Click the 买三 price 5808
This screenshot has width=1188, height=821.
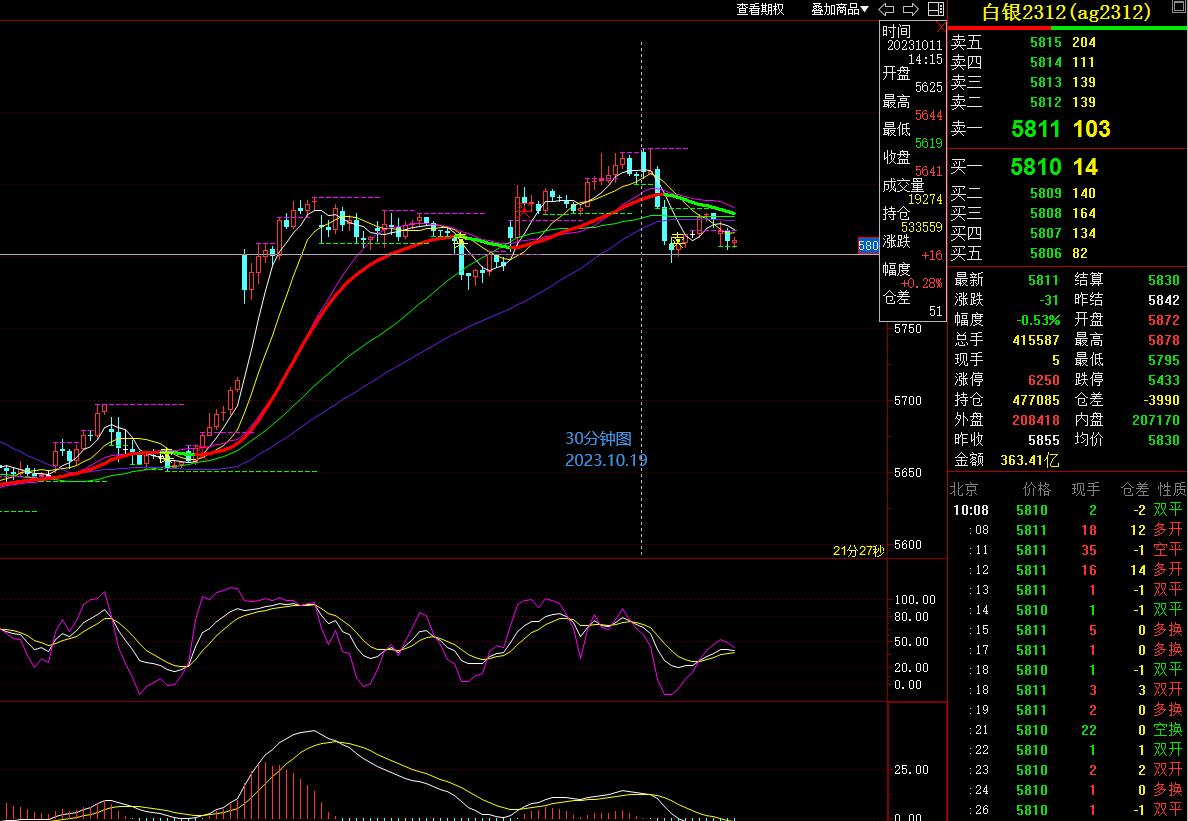[x=1046, y=213]
